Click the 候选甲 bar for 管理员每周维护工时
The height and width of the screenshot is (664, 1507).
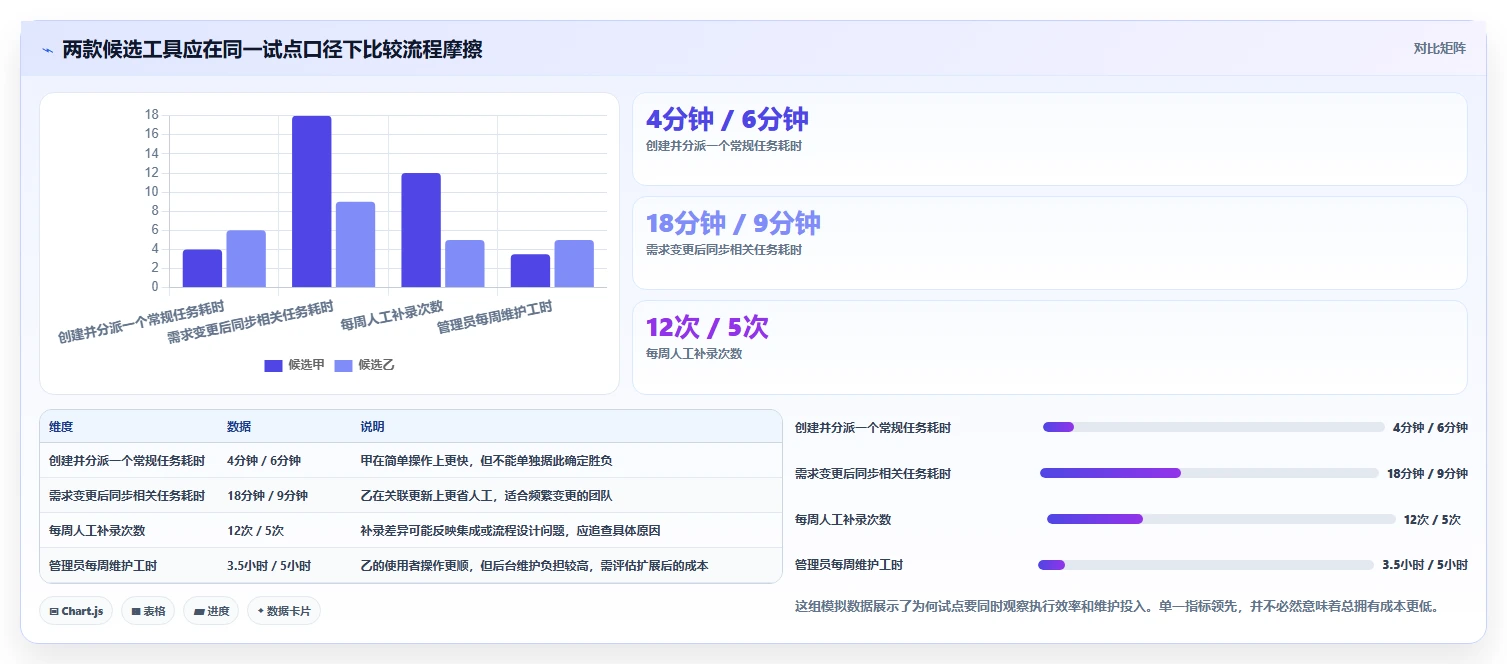pyautogui.click(x=530, y=271)
